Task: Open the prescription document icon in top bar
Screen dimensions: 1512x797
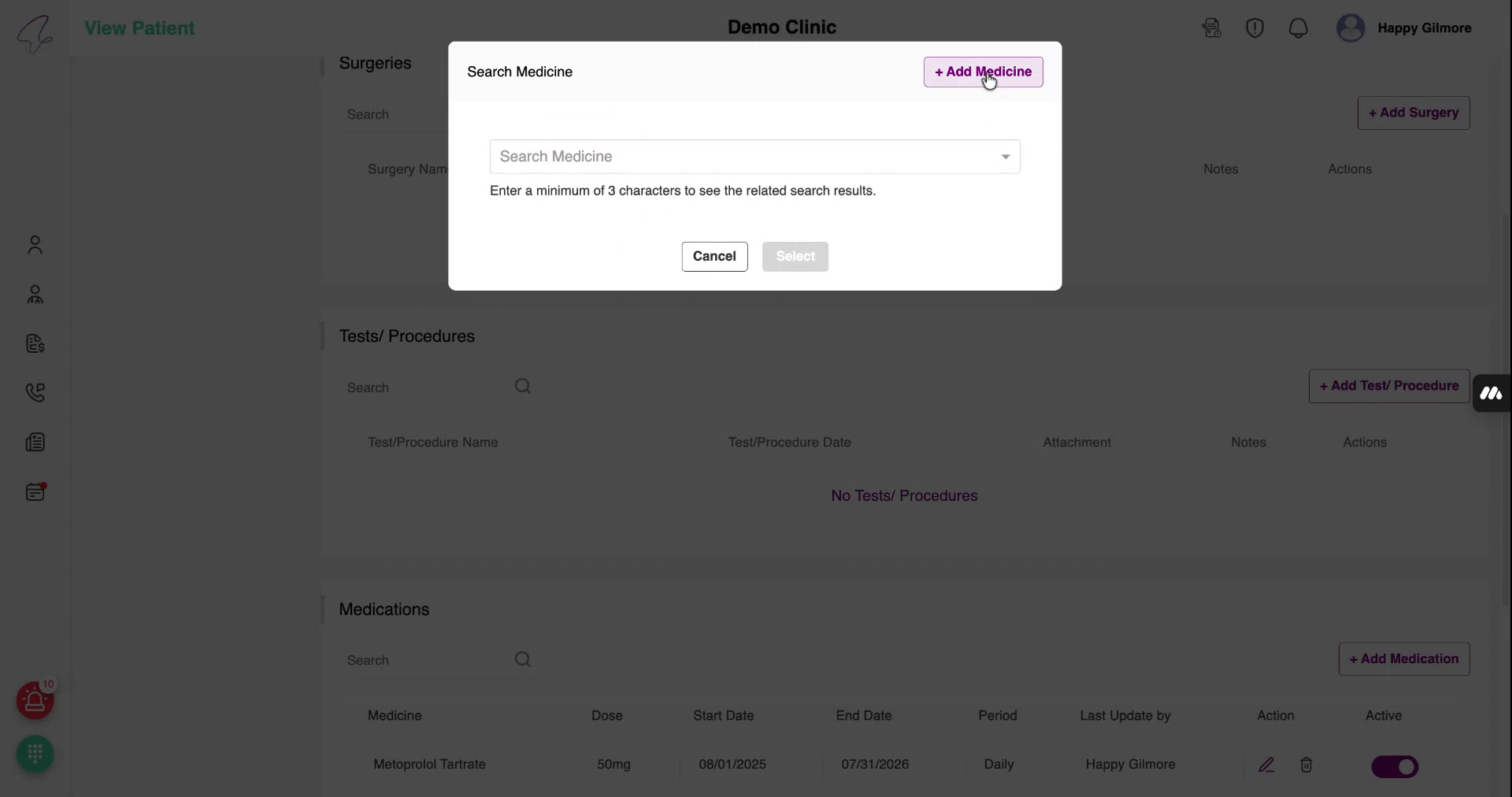Action: click(x=1212, y=28)
